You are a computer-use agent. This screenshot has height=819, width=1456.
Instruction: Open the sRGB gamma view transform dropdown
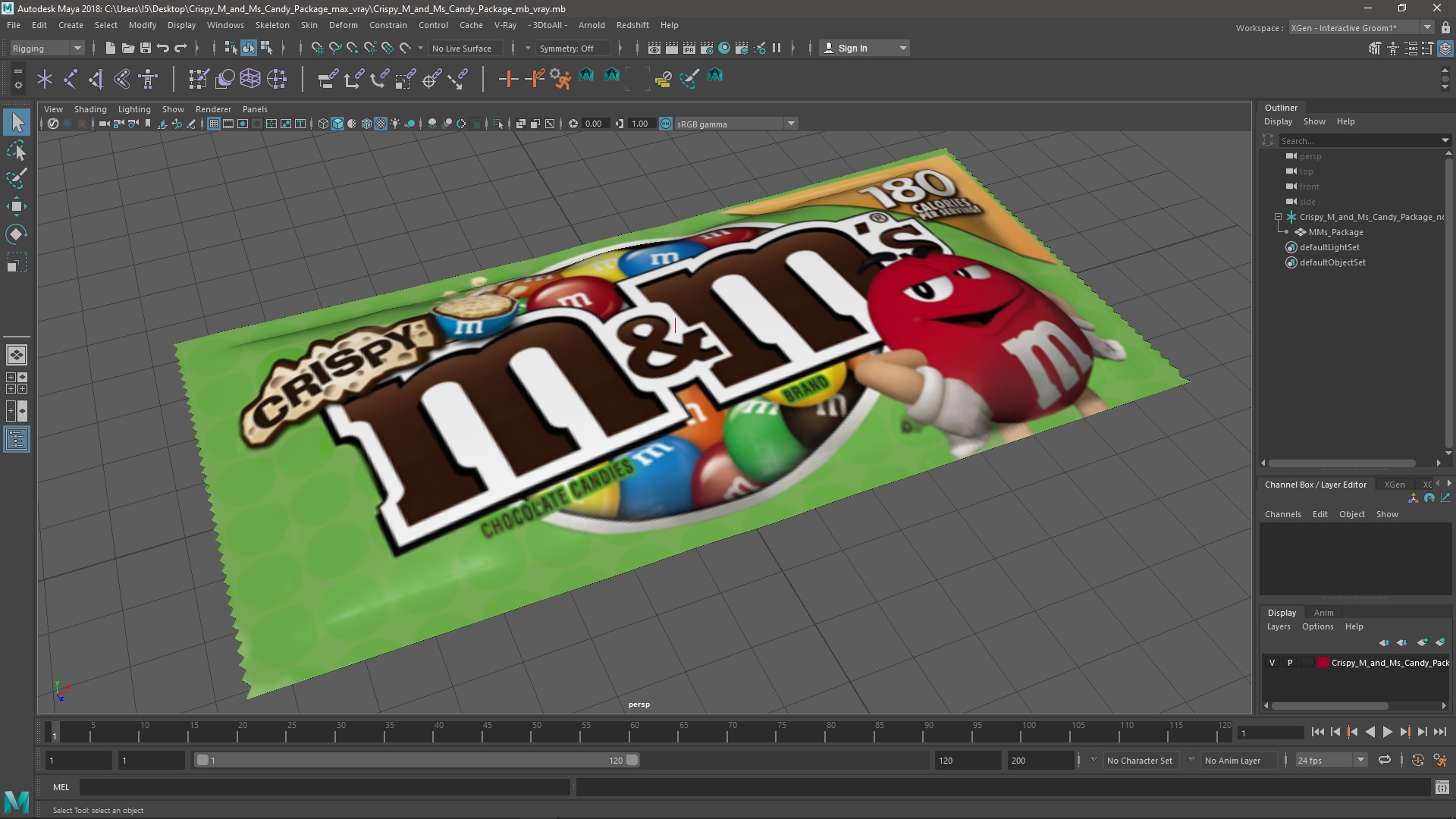[736, 124]
